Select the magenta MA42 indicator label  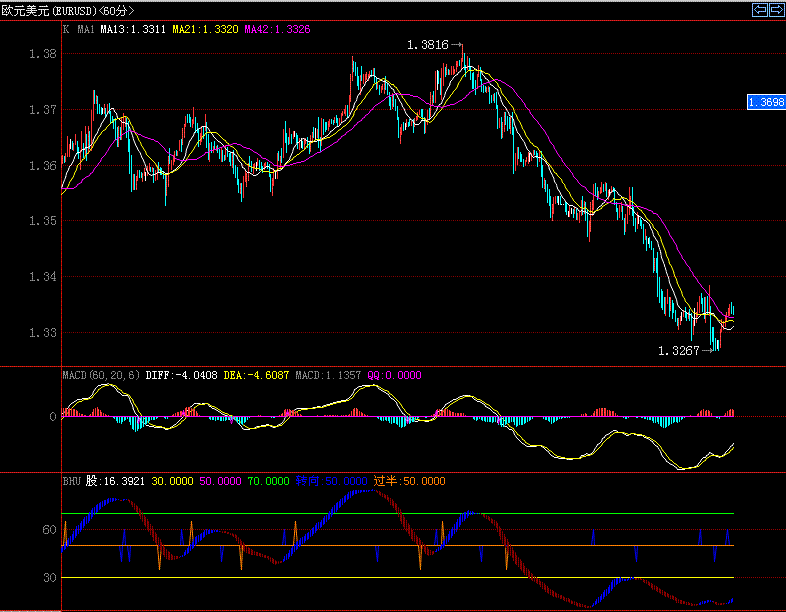pos(277,30)
